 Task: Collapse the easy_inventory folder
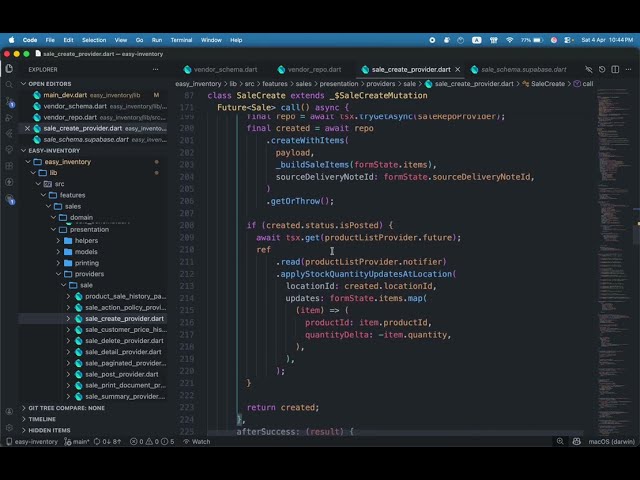(x=28, y=162)
